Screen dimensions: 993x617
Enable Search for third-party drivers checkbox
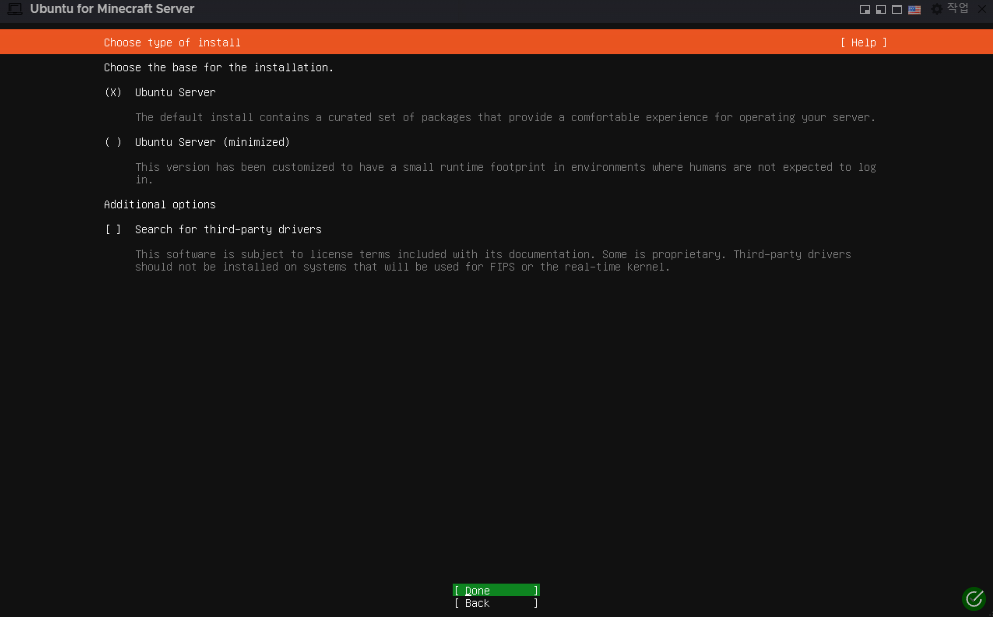[x=113, y=229]
